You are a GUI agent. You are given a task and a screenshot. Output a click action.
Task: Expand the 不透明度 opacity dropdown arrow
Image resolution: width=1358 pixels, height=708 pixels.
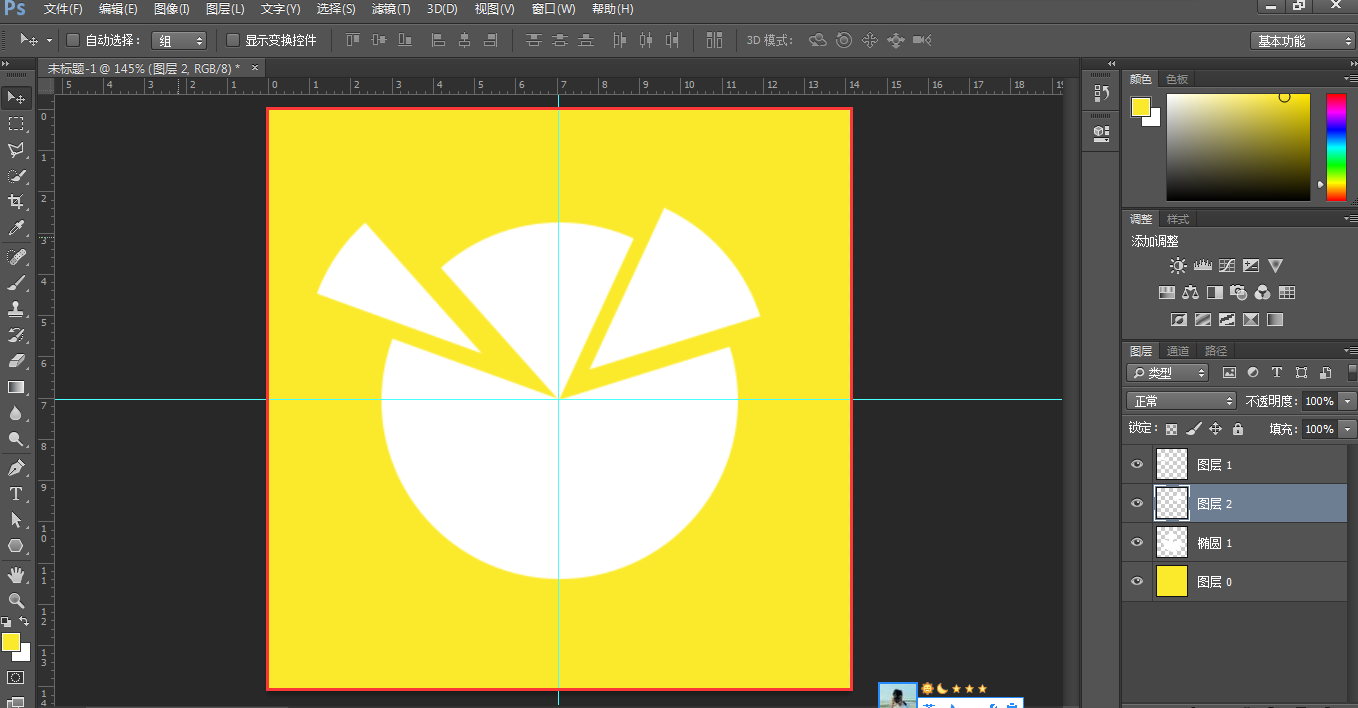click(1348, 401)
